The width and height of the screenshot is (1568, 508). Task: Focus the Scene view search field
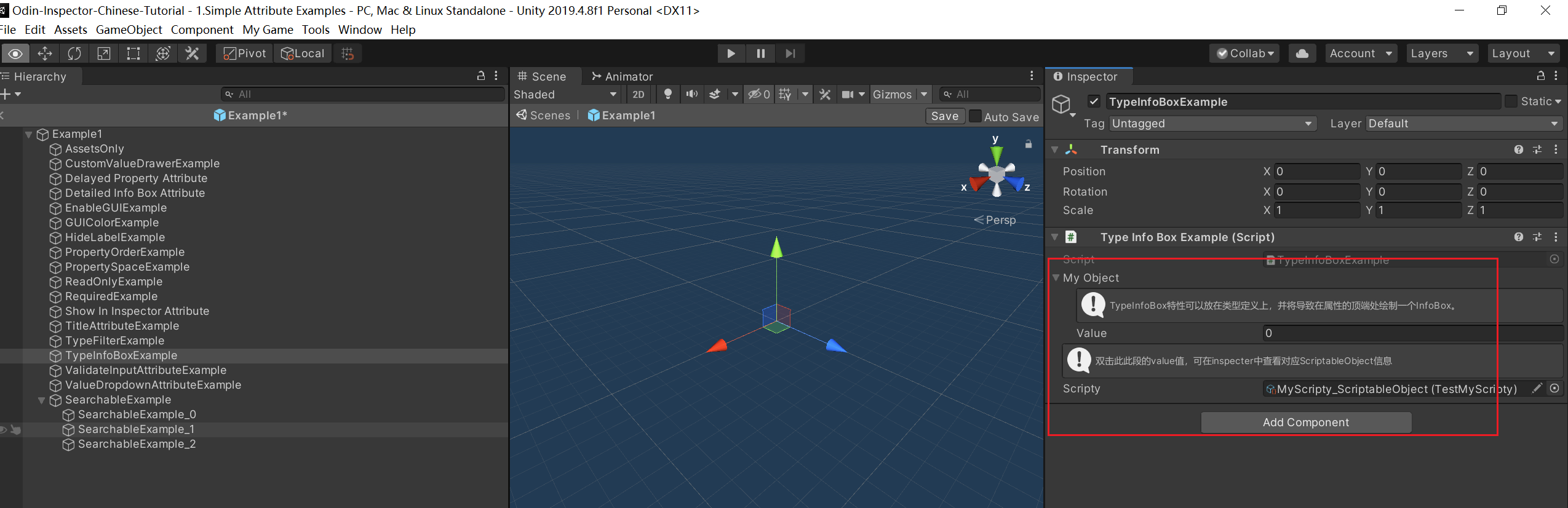(x=989, y=94)
